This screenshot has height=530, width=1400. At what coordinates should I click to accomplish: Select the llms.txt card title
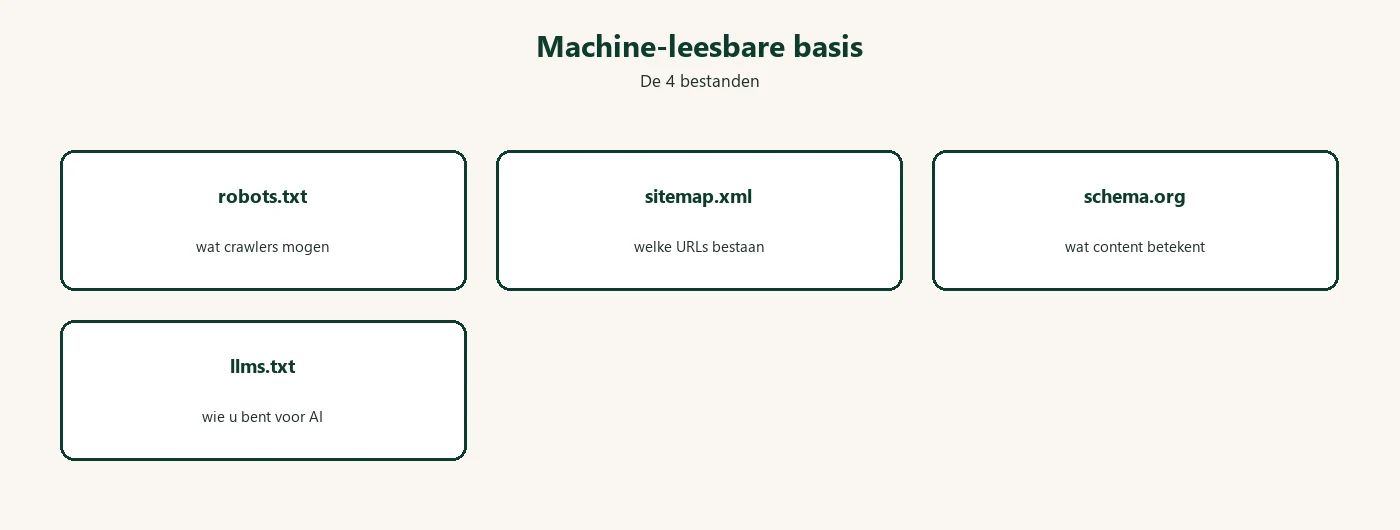(x=263, y=366)
